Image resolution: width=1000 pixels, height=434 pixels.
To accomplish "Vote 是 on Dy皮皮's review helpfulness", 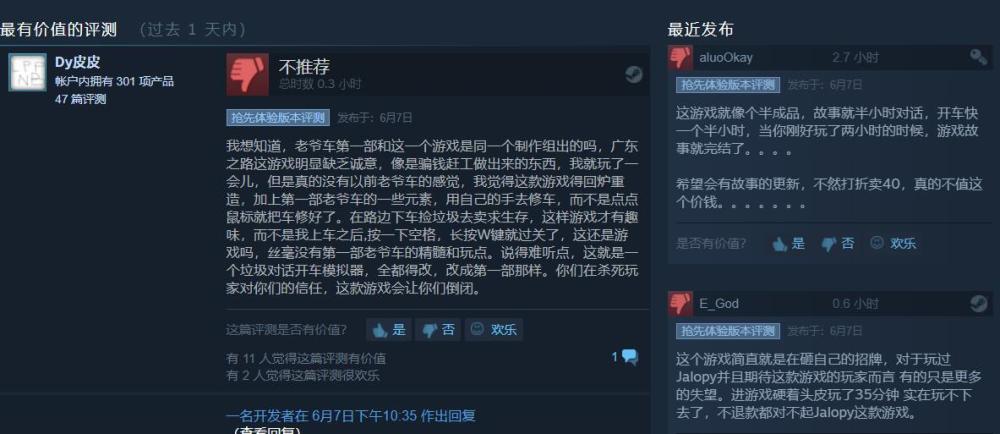I will click(x=389, y=329).
